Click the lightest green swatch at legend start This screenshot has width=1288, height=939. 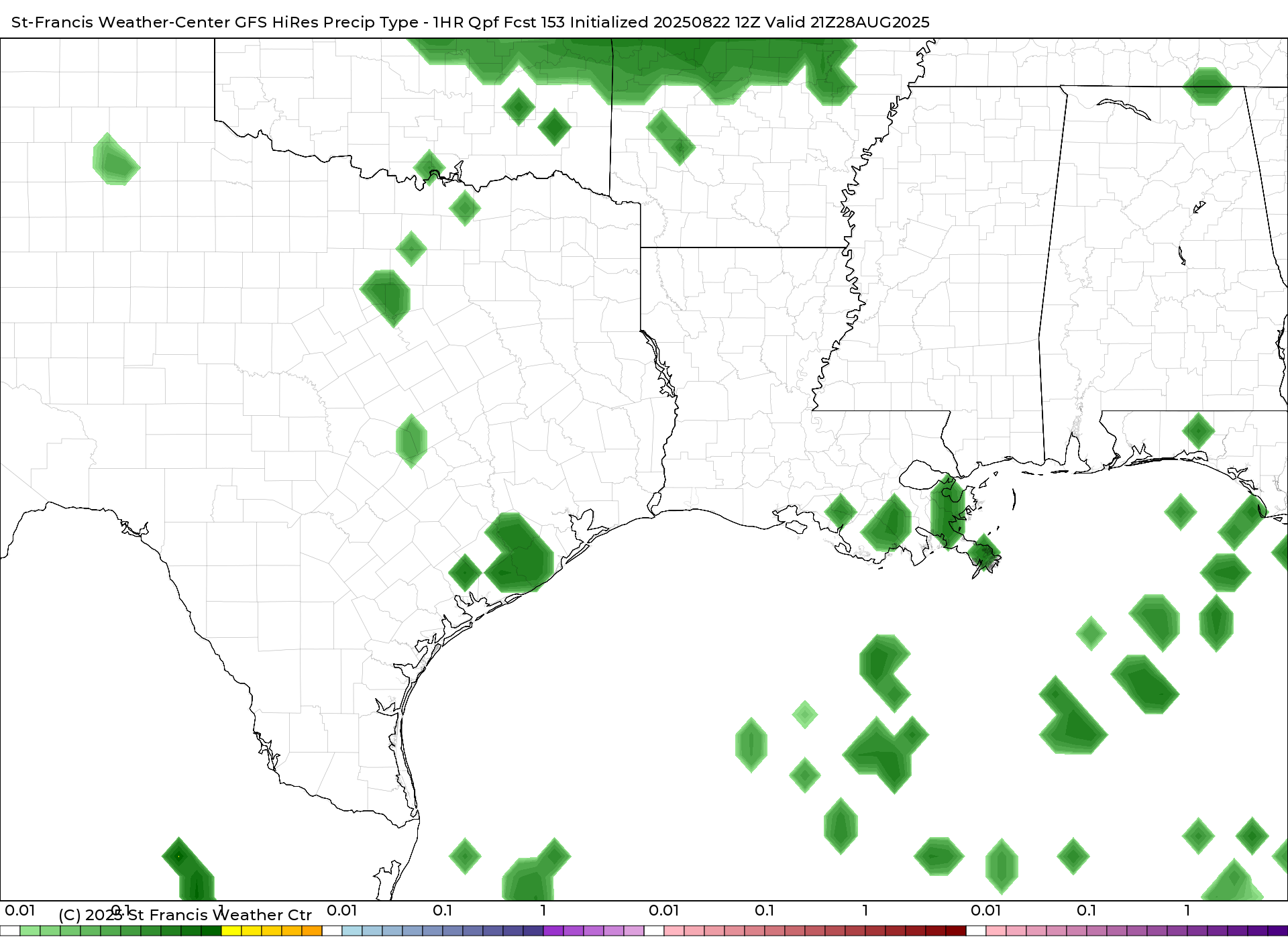click(x=30, y=931)
